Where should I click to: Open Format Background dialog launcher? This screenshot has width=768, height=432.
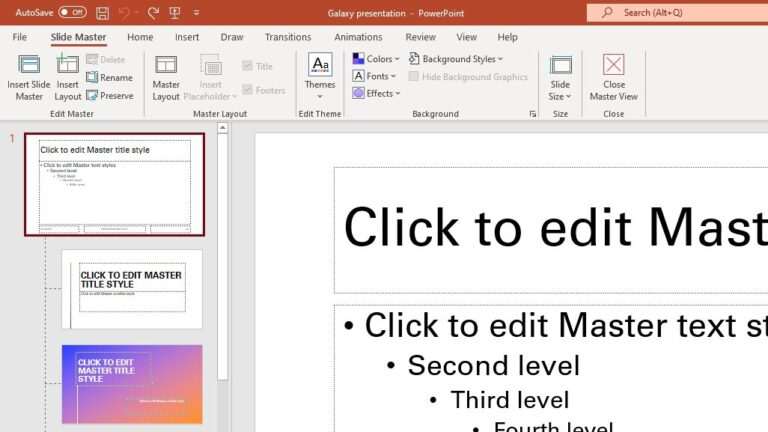(x=532, y=114)
